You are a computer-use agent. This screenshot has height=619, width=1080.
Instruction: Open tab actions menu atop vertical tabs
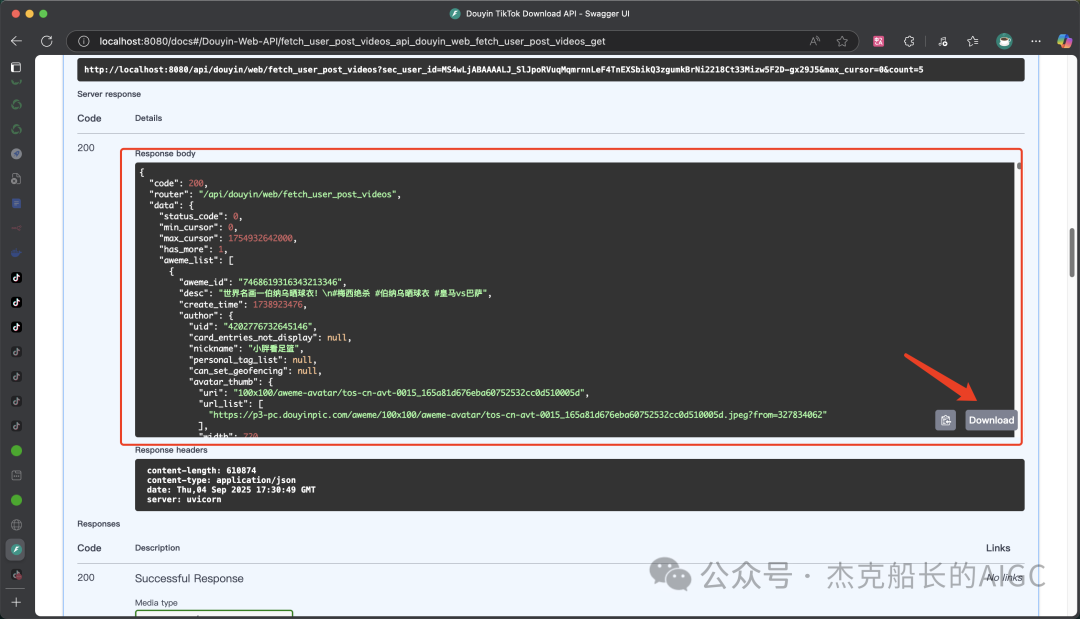[17, 67]
